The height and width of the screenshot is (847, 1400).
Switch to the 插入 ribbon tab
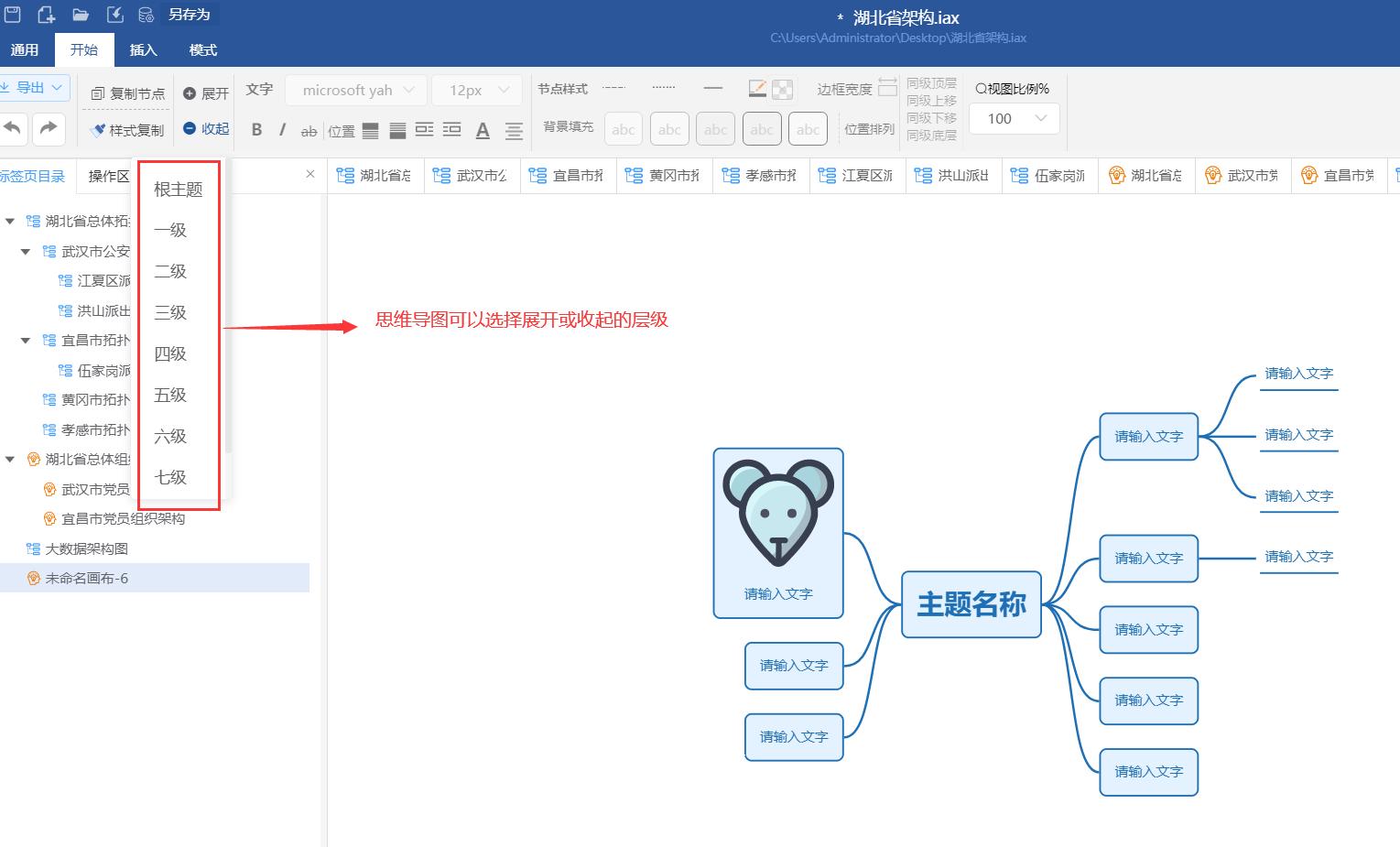click(143, 49)
